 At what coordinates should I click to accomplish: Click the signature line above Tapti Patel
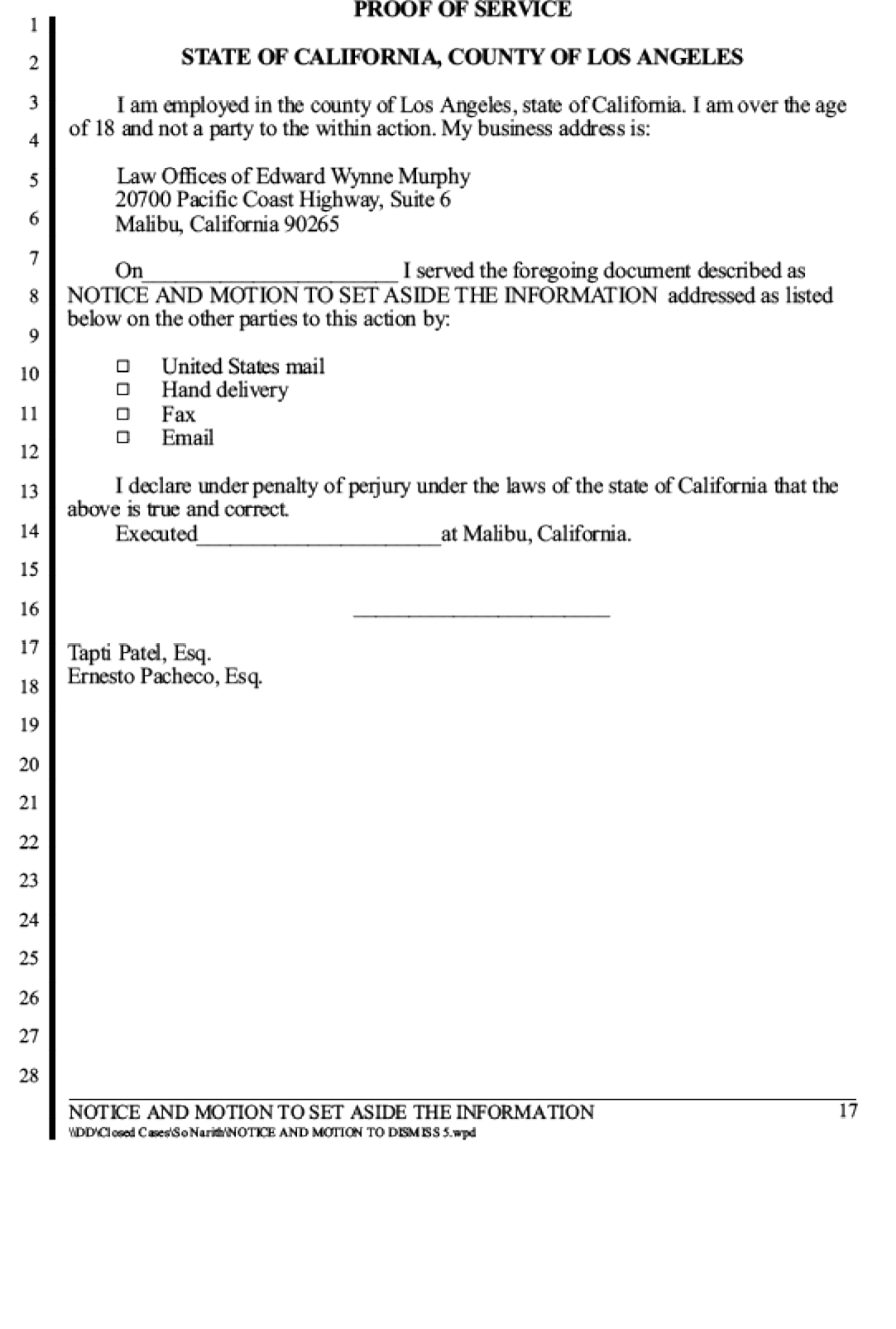(x=482, y=614)
